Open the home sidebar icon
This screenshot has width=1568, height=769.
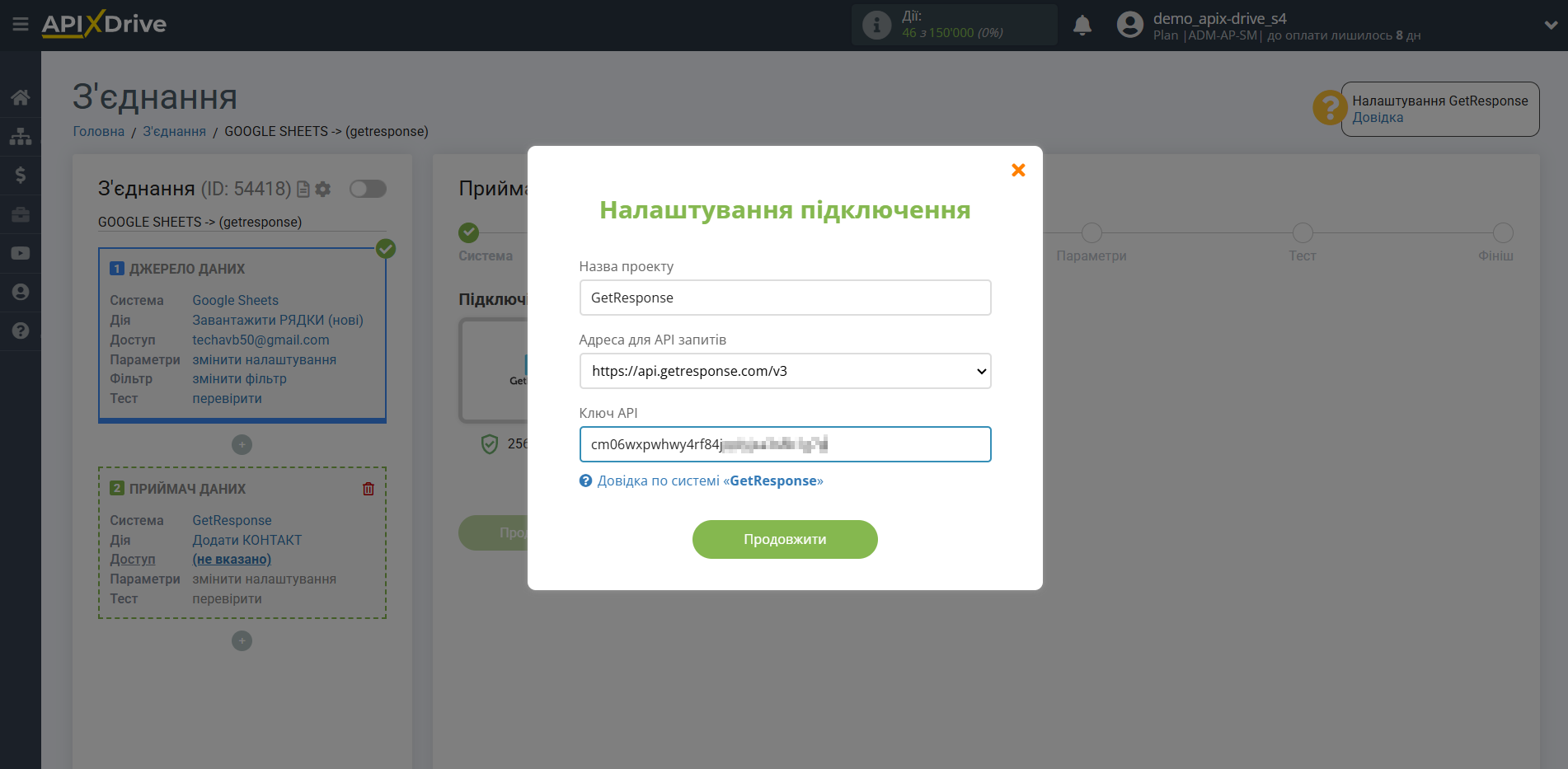[21, 97]
